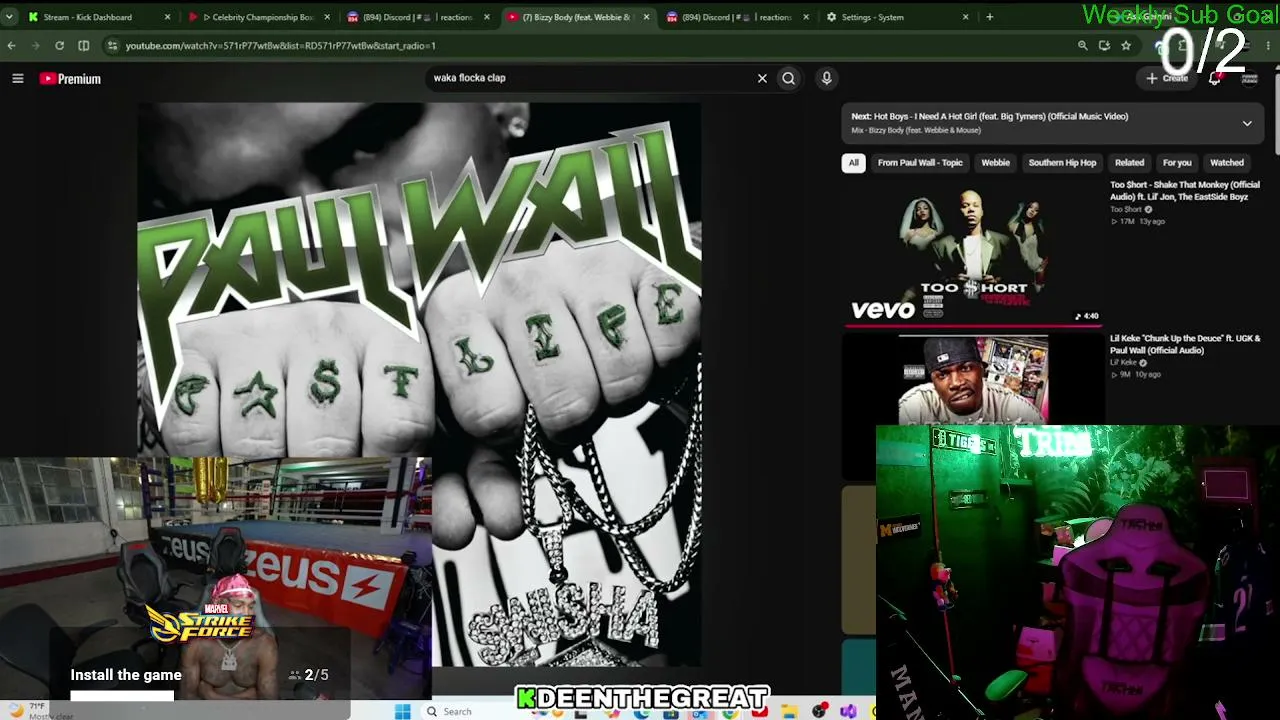Open the taskbar weather widget
The height and width of the screenshot is (720, 1280).
click(x=38, y=710)
